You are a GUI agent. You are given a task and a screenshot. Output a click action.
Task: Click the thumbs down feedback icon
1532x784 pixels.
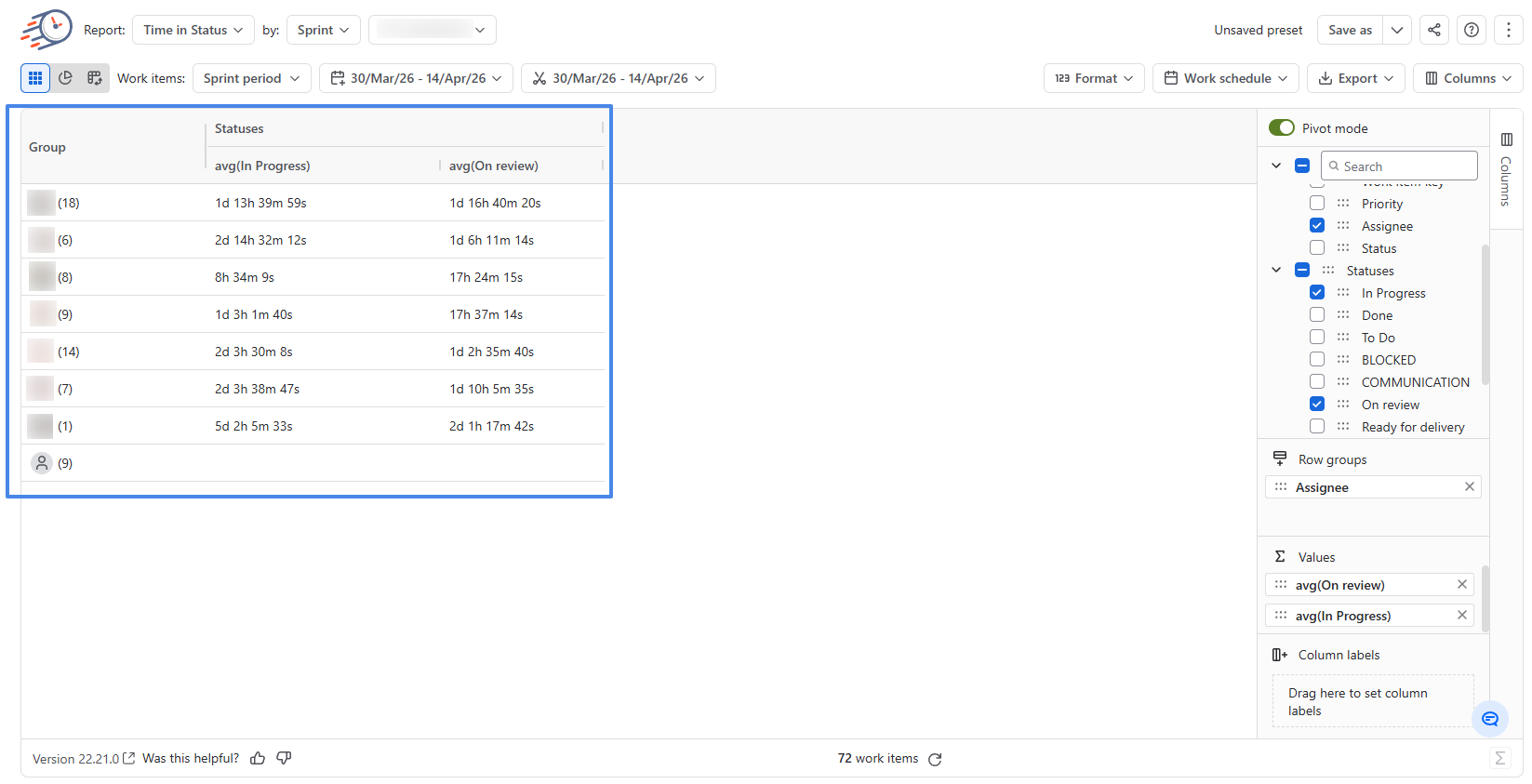click(x=285, y=758)
